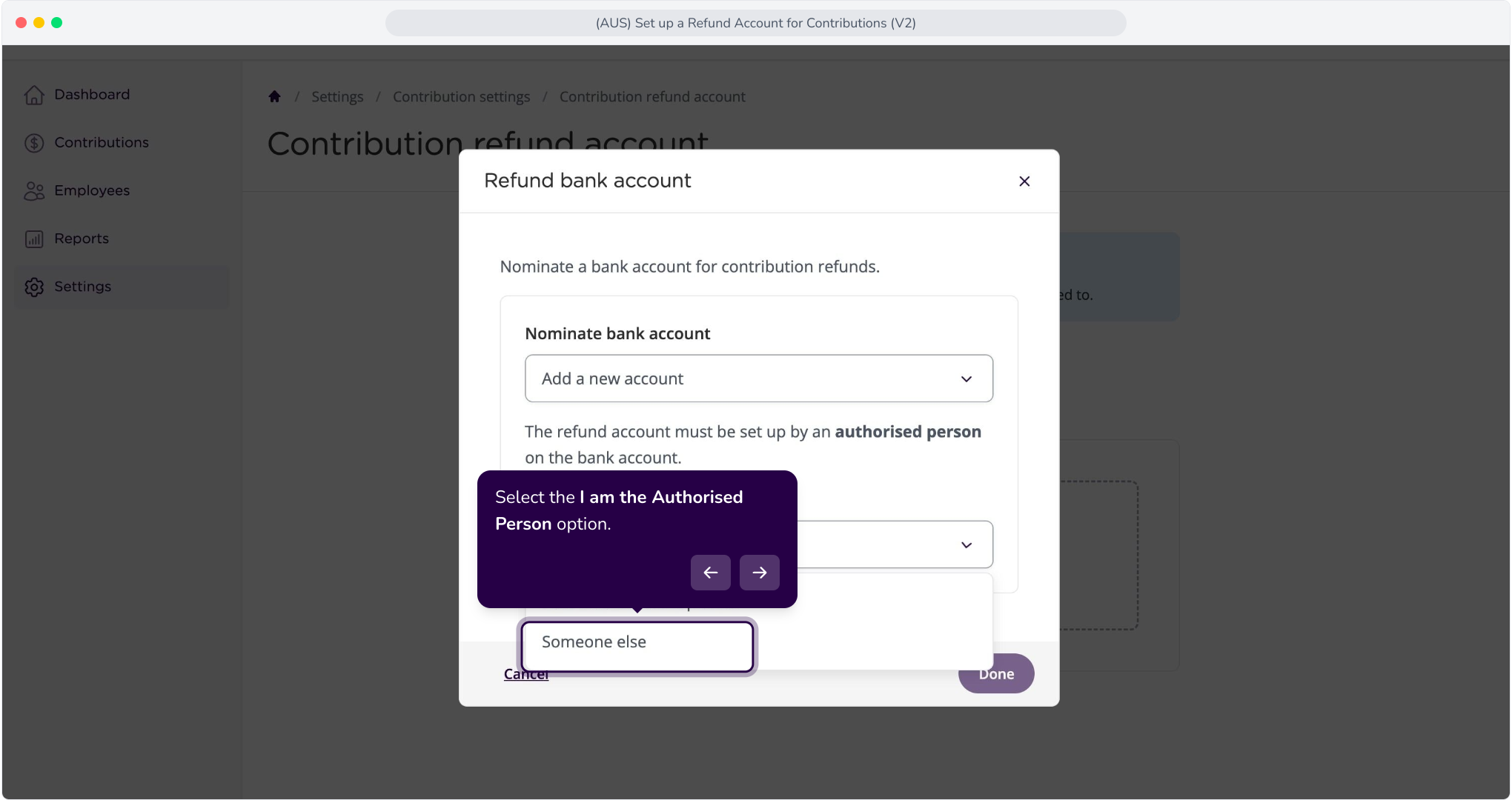Click the Employees people icon
This screenshot has height=800, width=1512.
click(34, 191)
